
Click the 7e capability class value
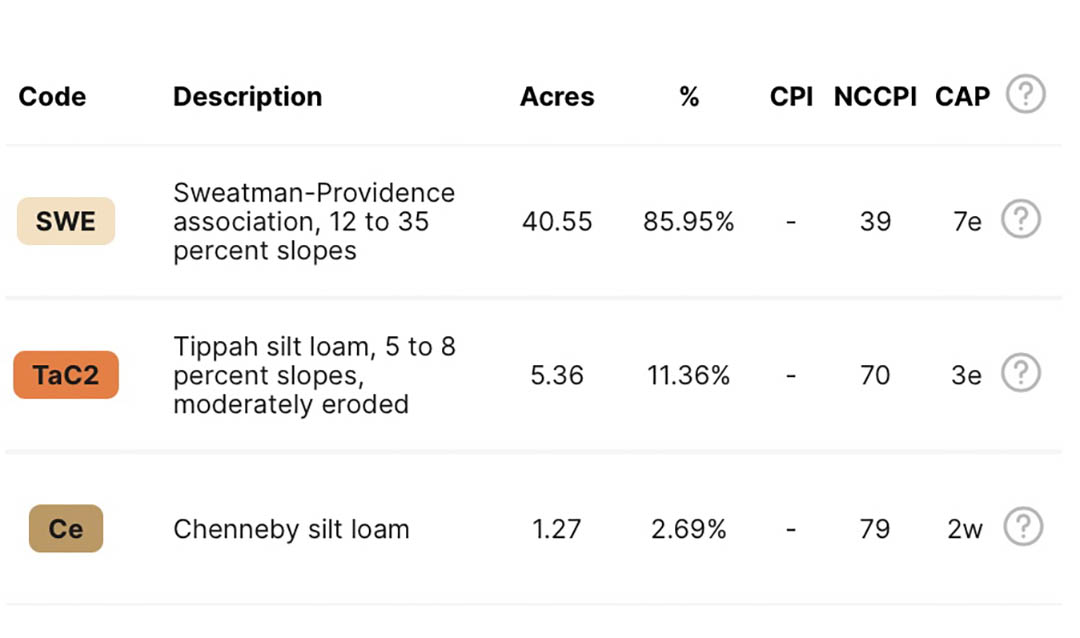(x=966, y=221)
